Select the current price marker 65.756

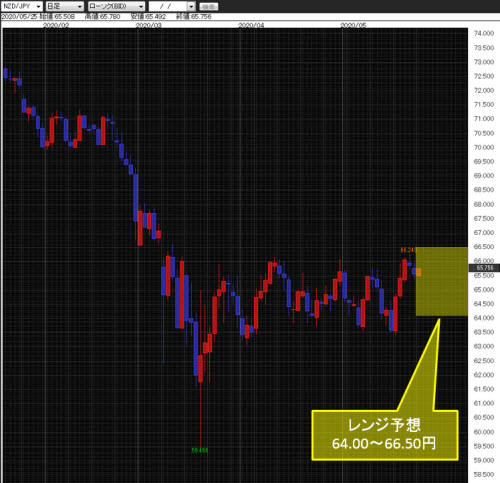pyautogui.click(x=484, y=268)
